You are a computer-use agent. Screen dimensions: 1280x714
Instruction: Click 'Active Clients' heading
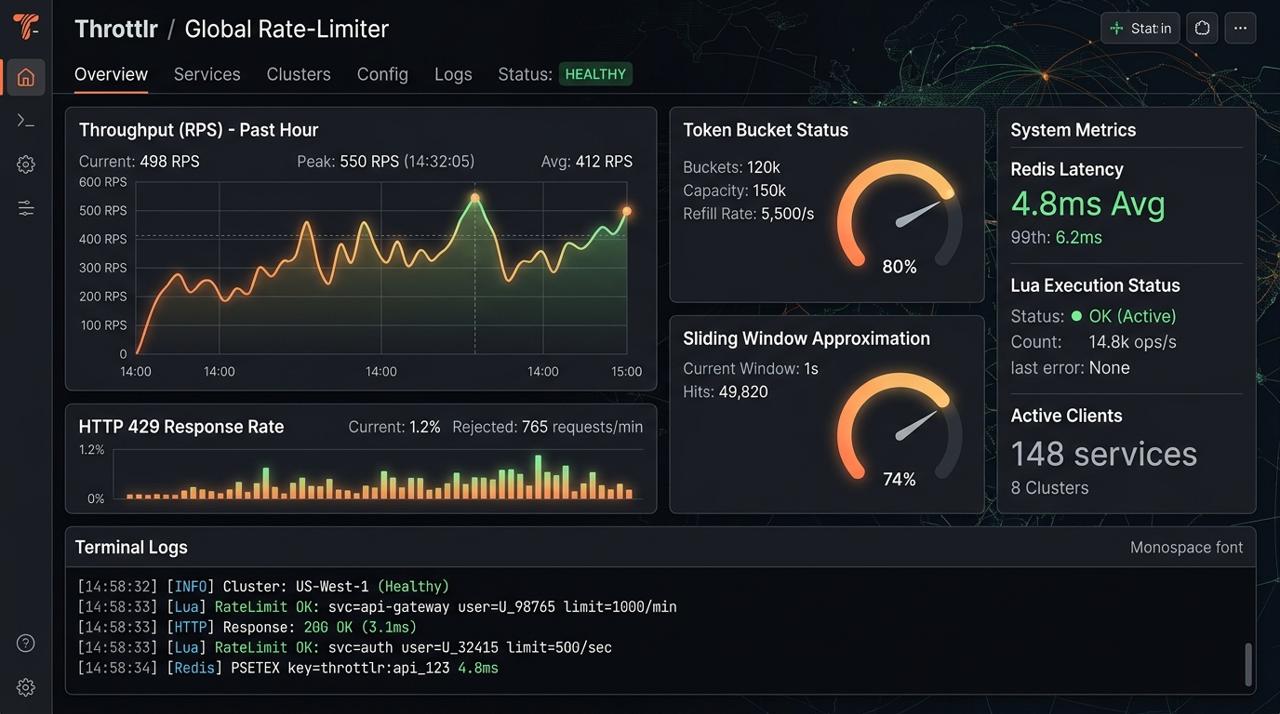point(1066,415)
